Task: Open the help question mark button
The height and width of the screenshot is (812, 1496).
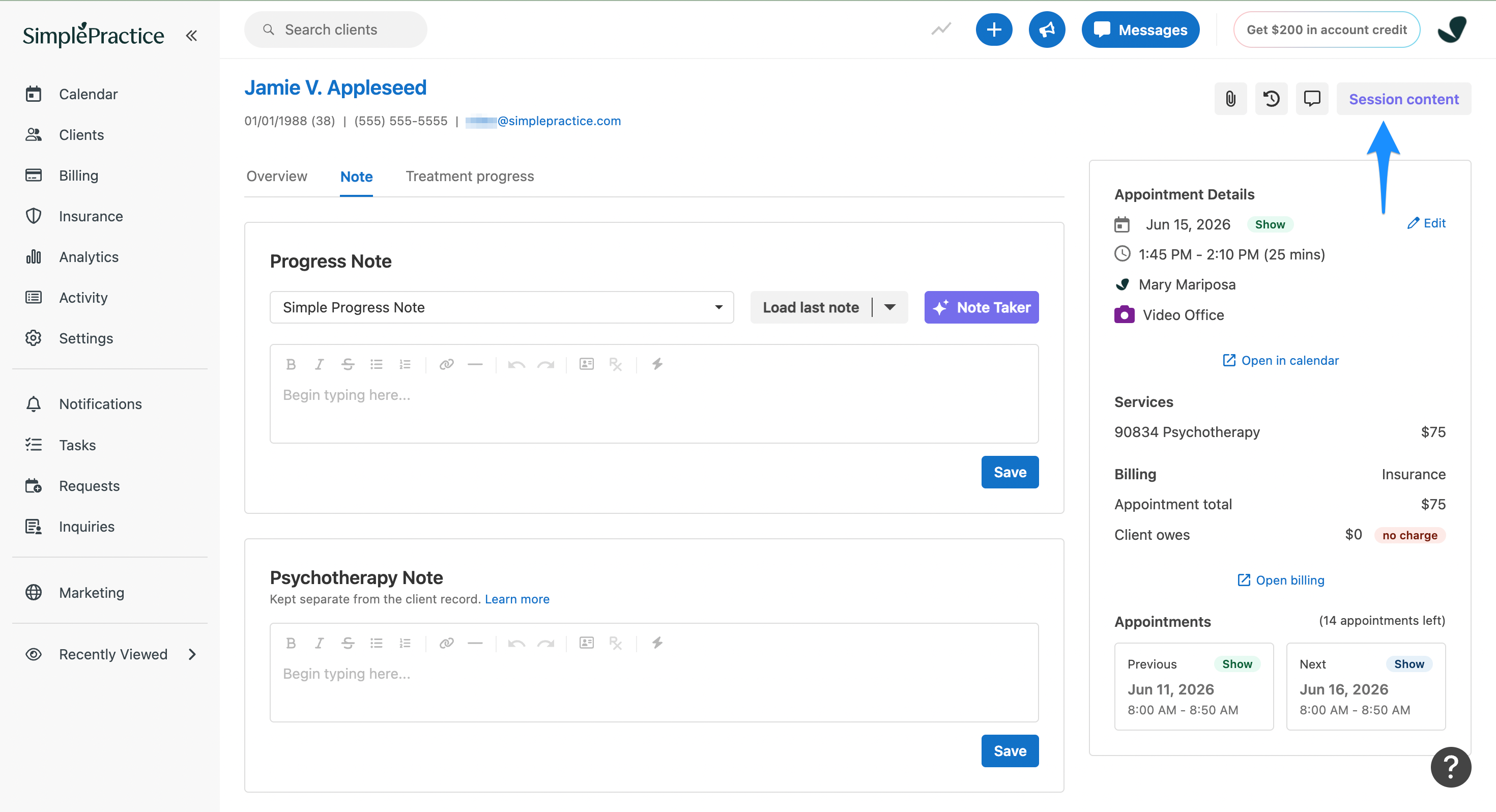Action: [1450, 767]
